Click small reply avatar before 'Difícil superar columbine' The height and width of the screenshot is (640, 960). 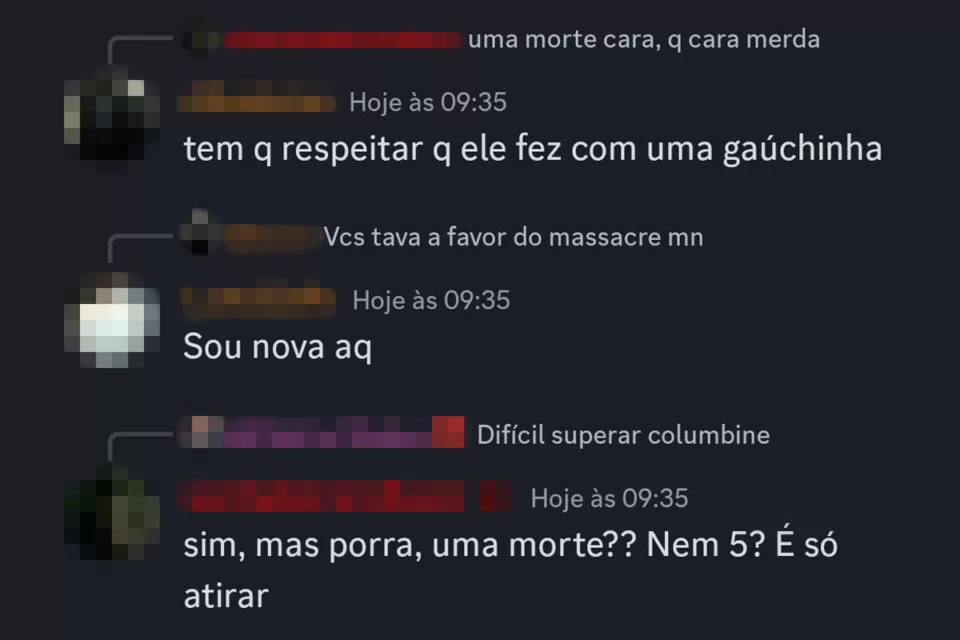point(201,432)
